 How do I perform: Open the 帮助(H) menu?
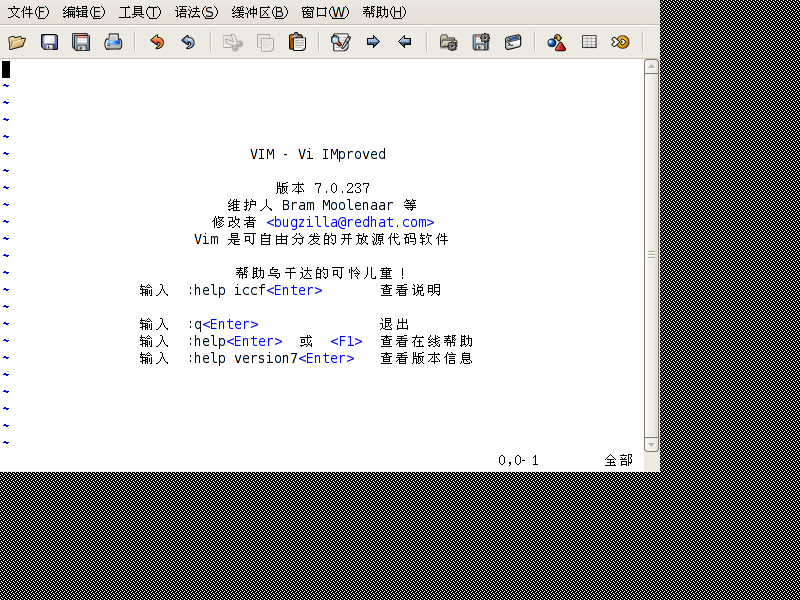[384, 12]
